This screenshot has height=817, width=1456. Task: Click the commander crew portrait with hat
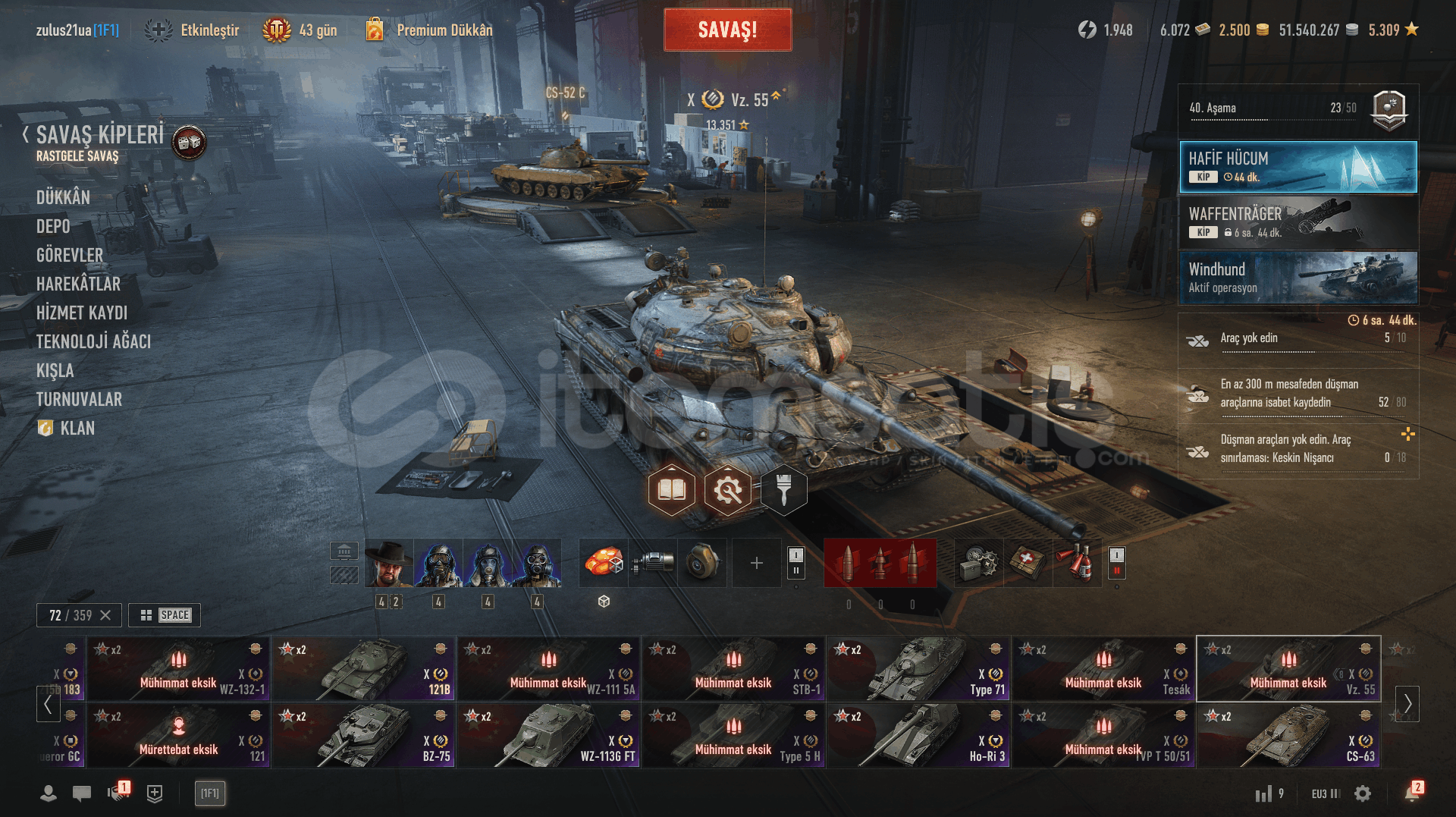(389, 563)
